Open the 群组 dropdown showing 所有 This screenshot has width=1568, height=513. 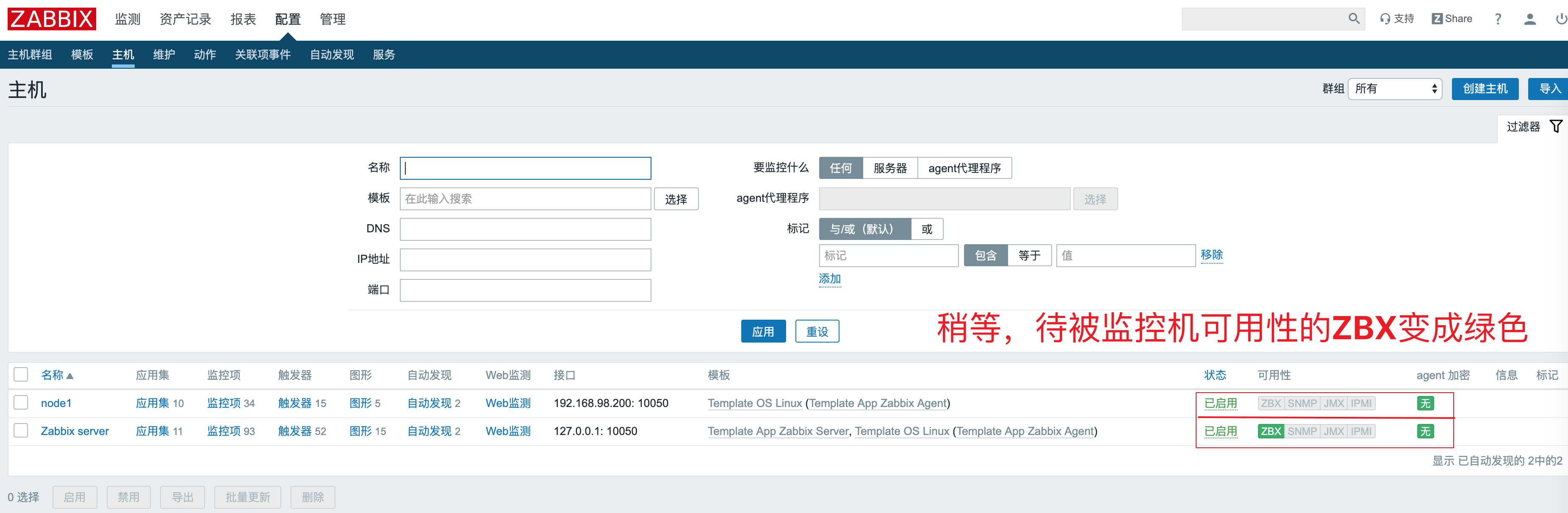pyautogui.click(x=1395, y=88)
